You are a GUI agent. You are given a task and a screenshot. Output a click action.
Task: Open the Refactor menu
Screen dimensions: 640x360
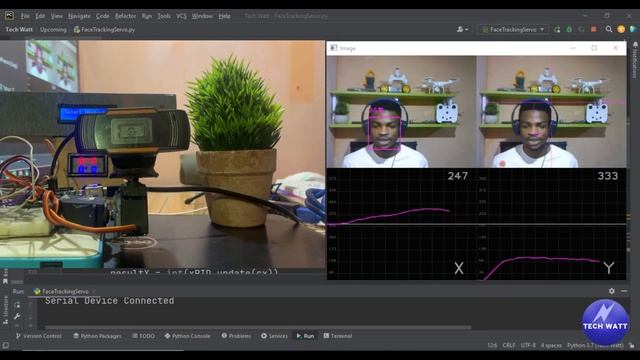[x=125, y=16]
